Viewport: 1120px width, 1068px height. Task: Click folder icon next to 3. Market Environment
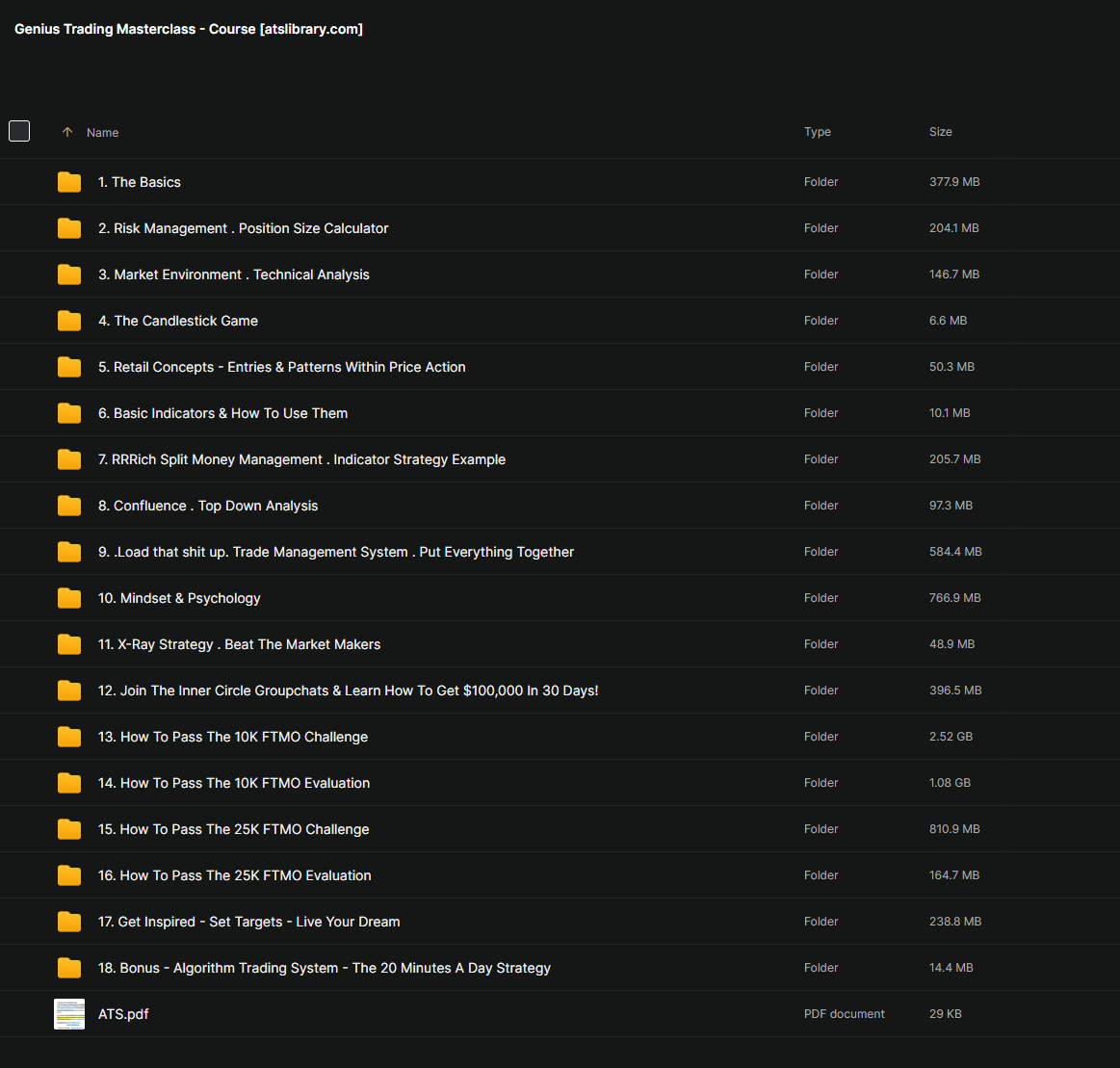tap(69, 274)
